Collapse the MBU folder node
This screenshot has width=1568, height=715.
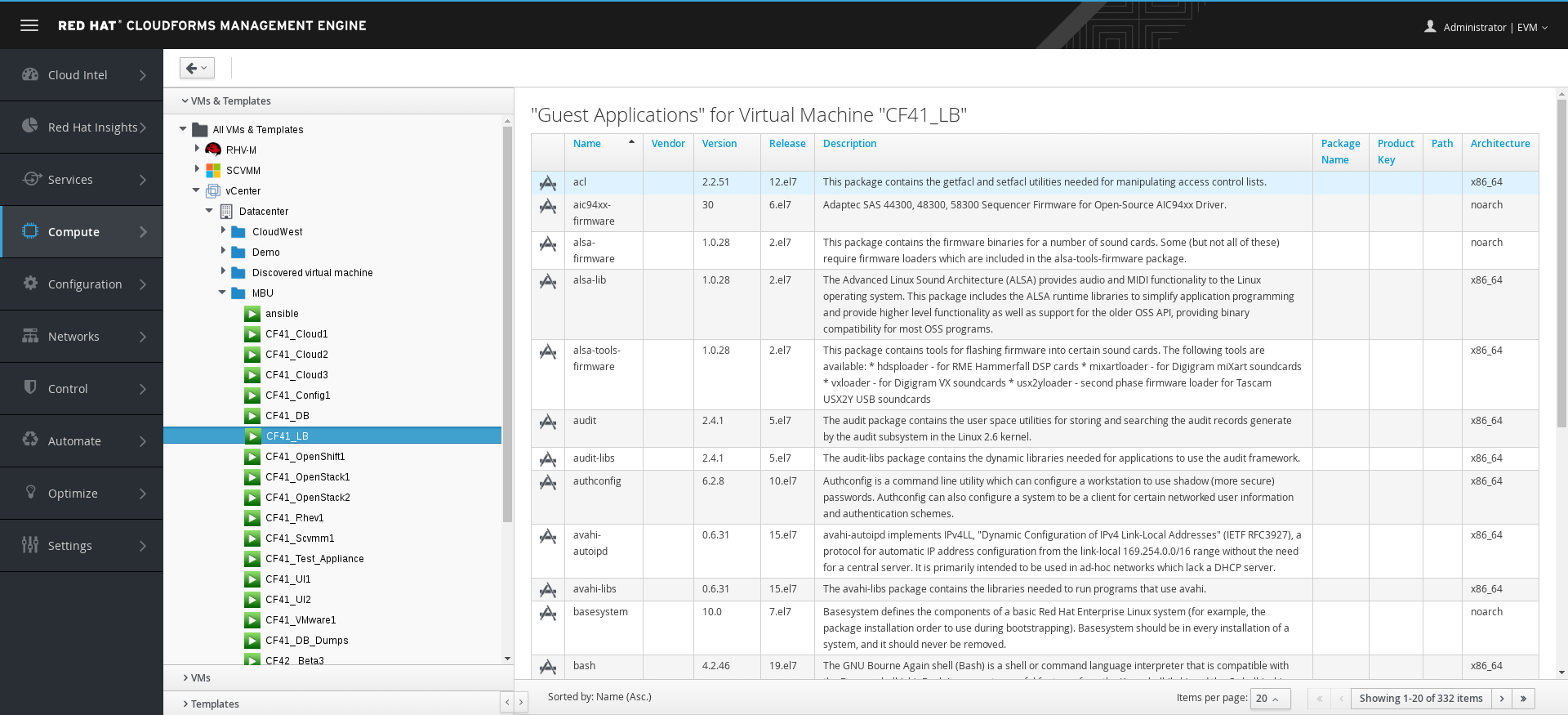222,292
